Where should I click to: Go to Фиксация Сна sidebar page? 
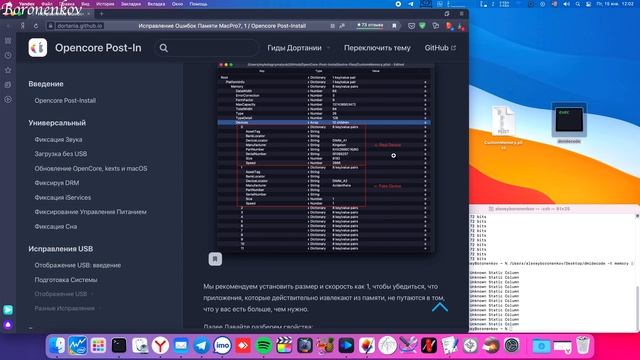[56, 227]
